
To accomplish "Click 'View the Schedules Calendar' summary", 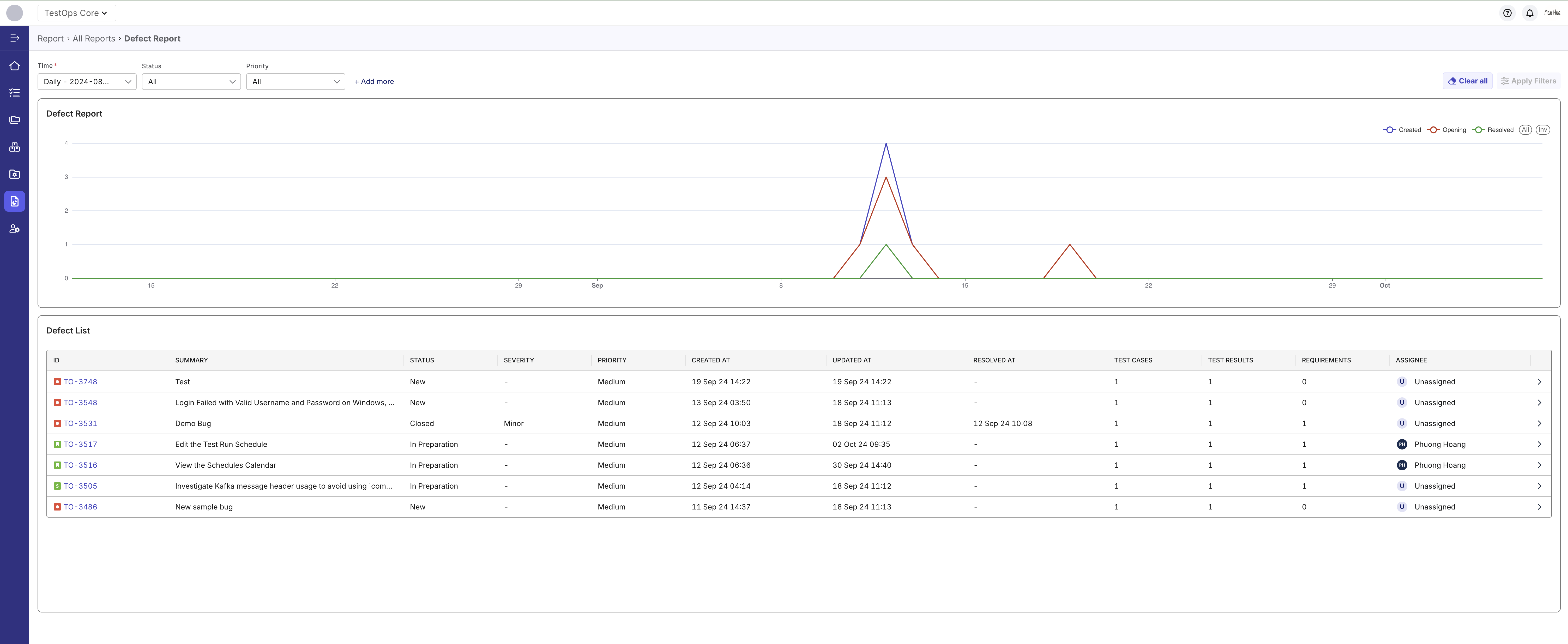I will coord(225,465).
